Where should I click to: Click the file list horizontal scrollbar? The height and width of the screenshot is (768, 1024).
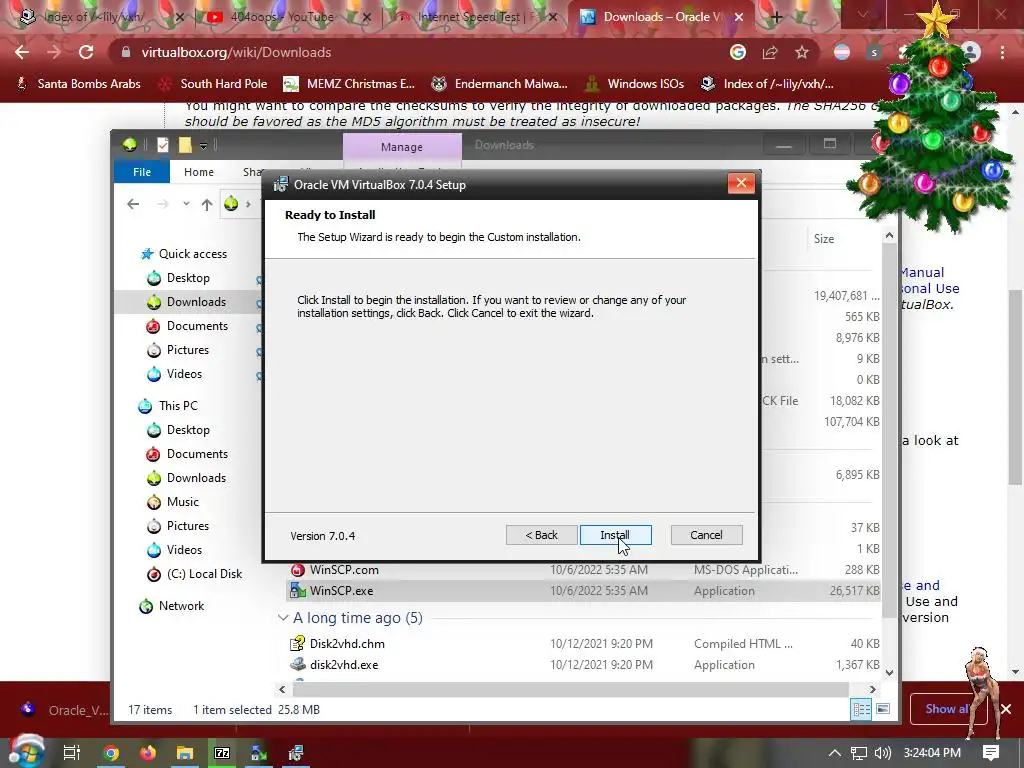click(570, 690)
